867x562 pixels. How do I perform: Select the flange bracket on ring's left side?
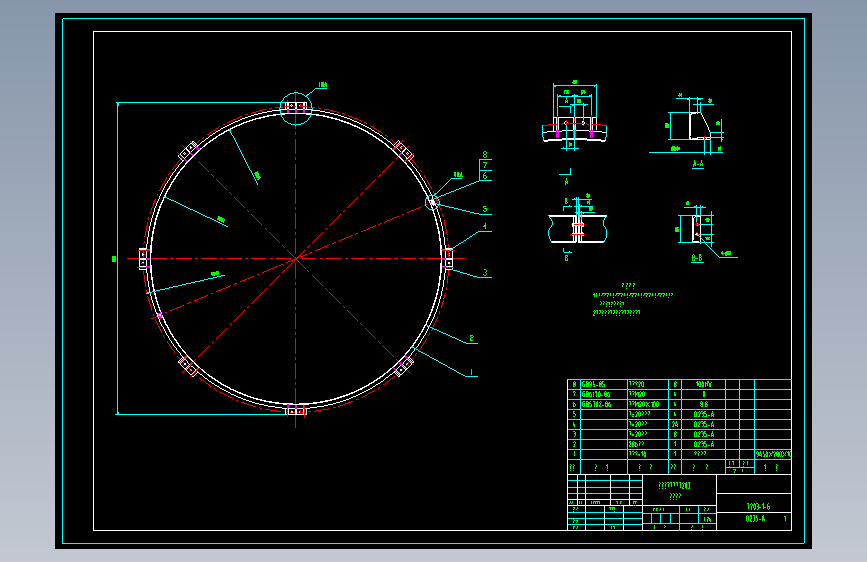pyautogui.click(x=144, y=259)
